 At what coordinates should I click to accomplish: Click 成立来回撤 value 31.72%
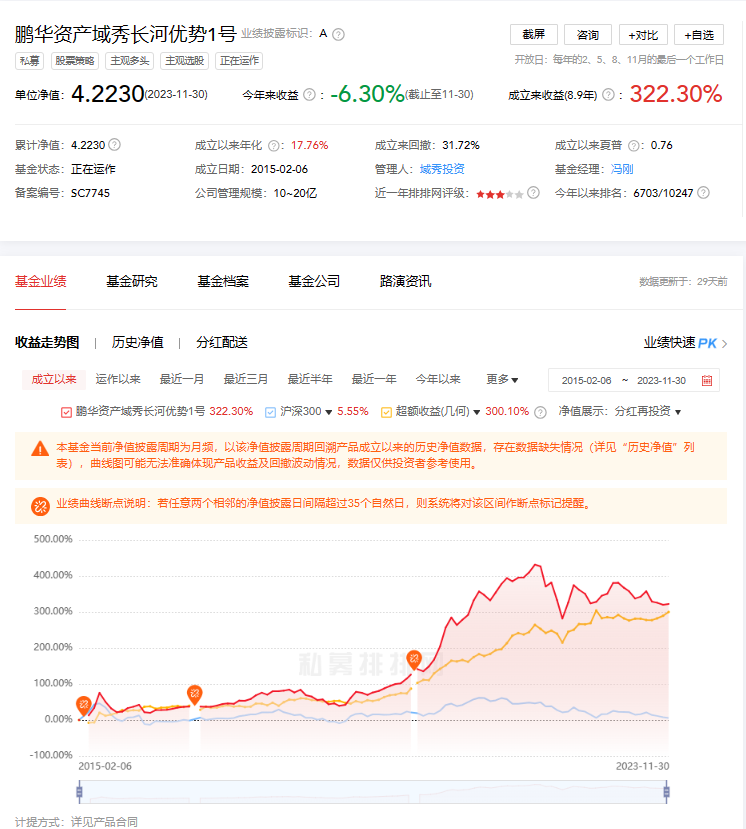point(461,145)
